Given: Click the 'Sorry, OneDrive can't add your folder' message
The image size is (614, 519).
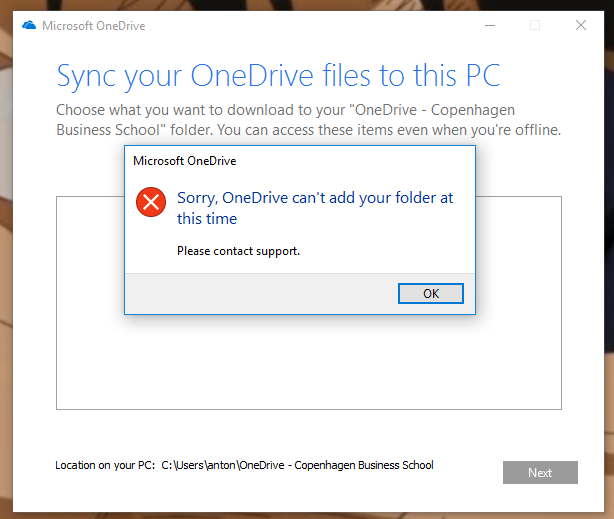Looking at the screenshot, I should [x=315, y=208].
